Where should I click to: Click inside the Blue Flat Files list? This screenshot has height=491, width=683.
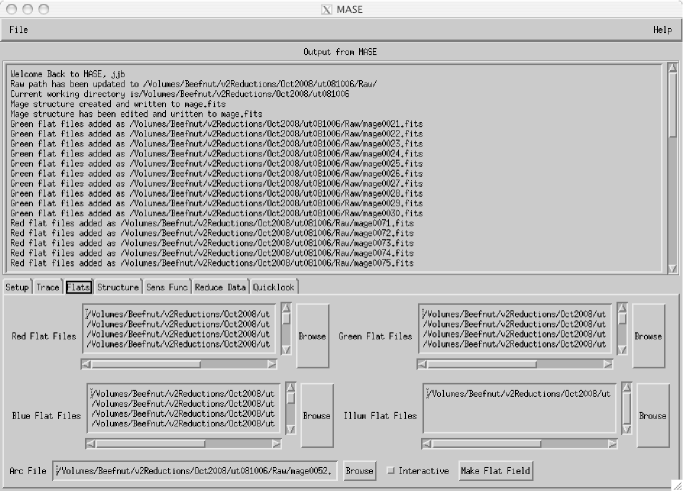click(183, 408)
